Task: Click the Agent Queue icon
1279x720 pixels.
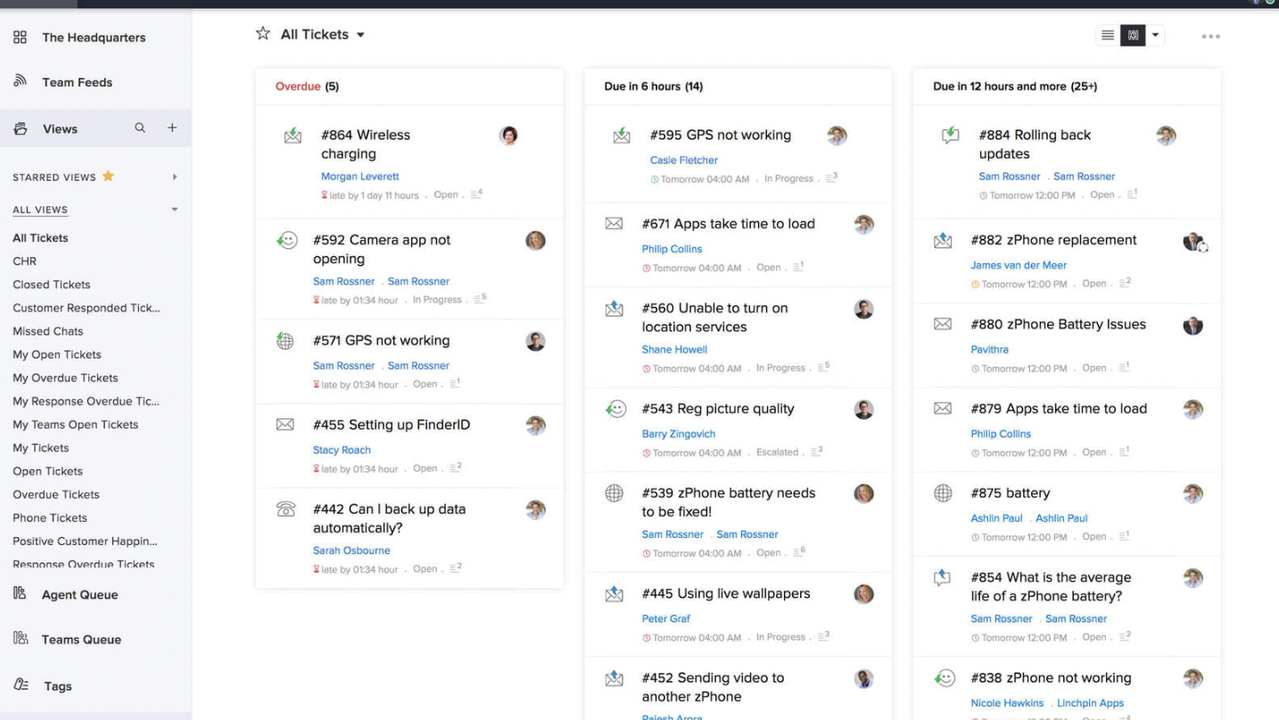Action: coord(20,594)
